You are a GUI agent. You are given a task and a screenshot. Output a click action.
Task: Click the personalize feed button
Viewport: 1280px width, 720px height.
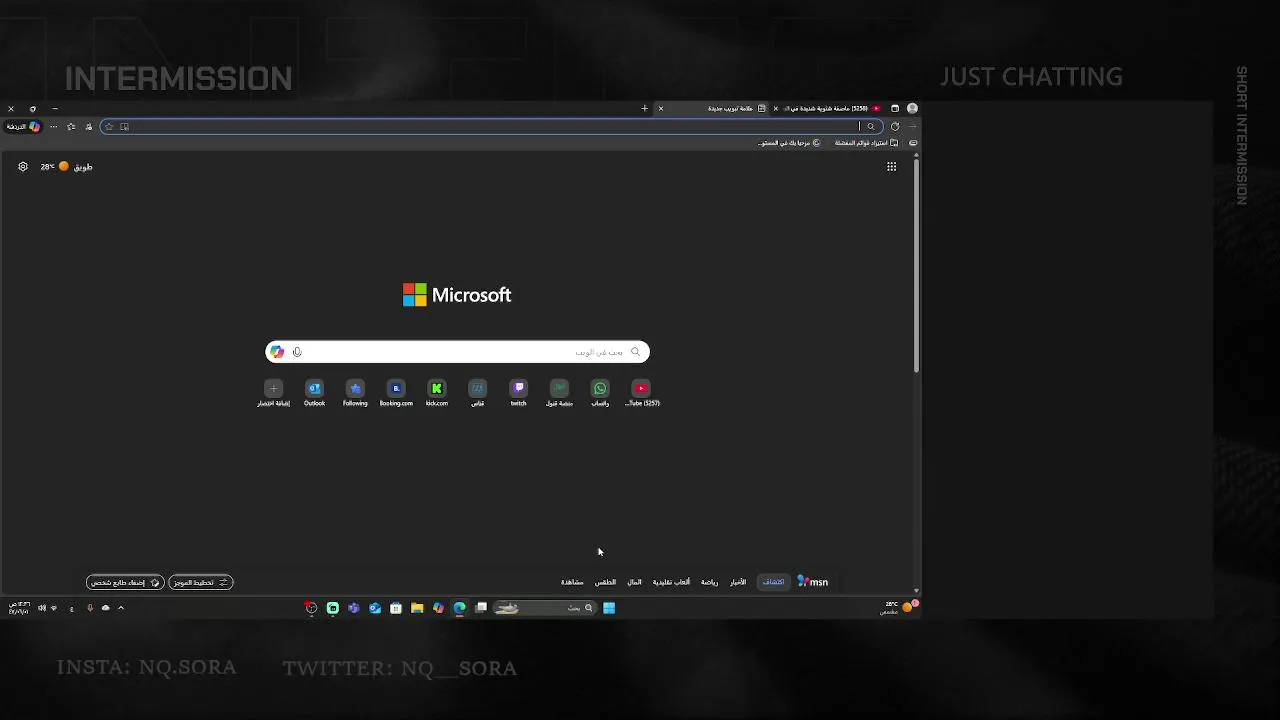125,582
